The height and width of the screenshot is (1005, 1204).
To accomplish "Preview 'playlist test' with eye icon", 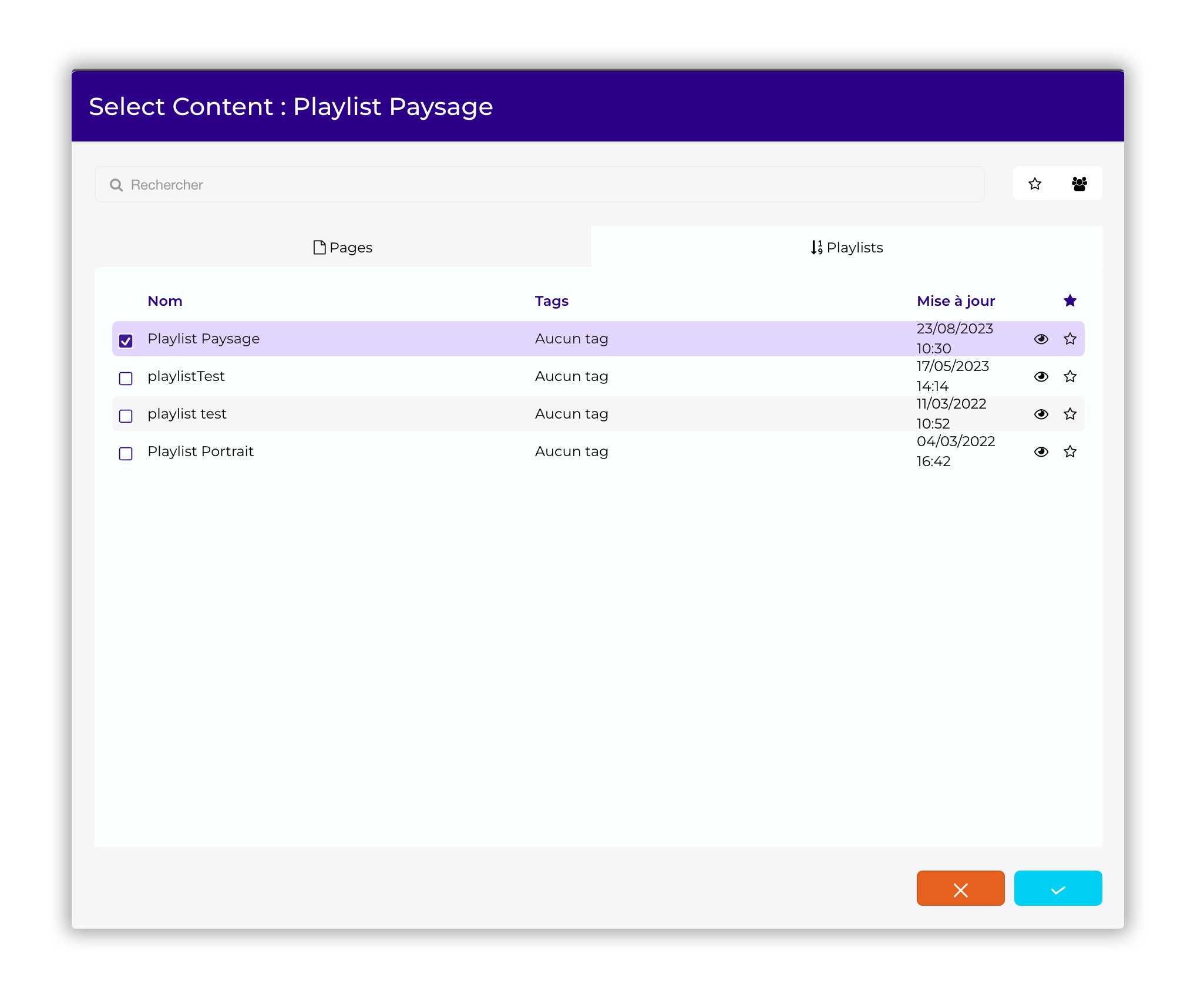I will point(1041,414).
